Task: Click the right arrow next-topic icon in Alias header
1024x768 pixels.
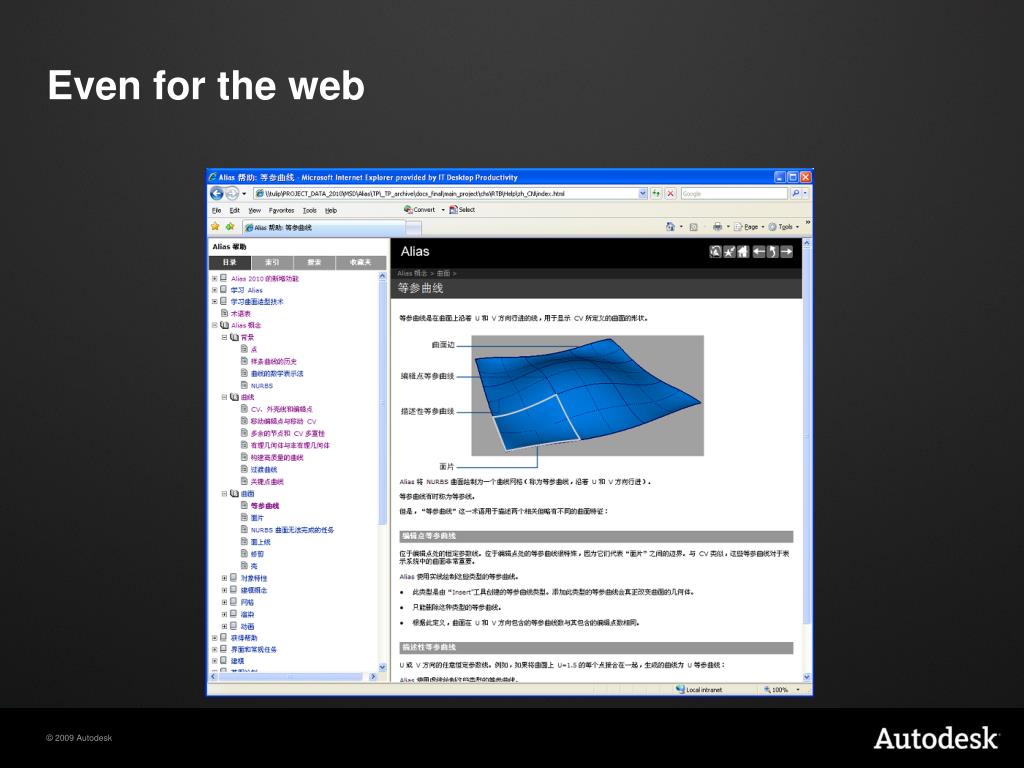Action: click(786, 251)
